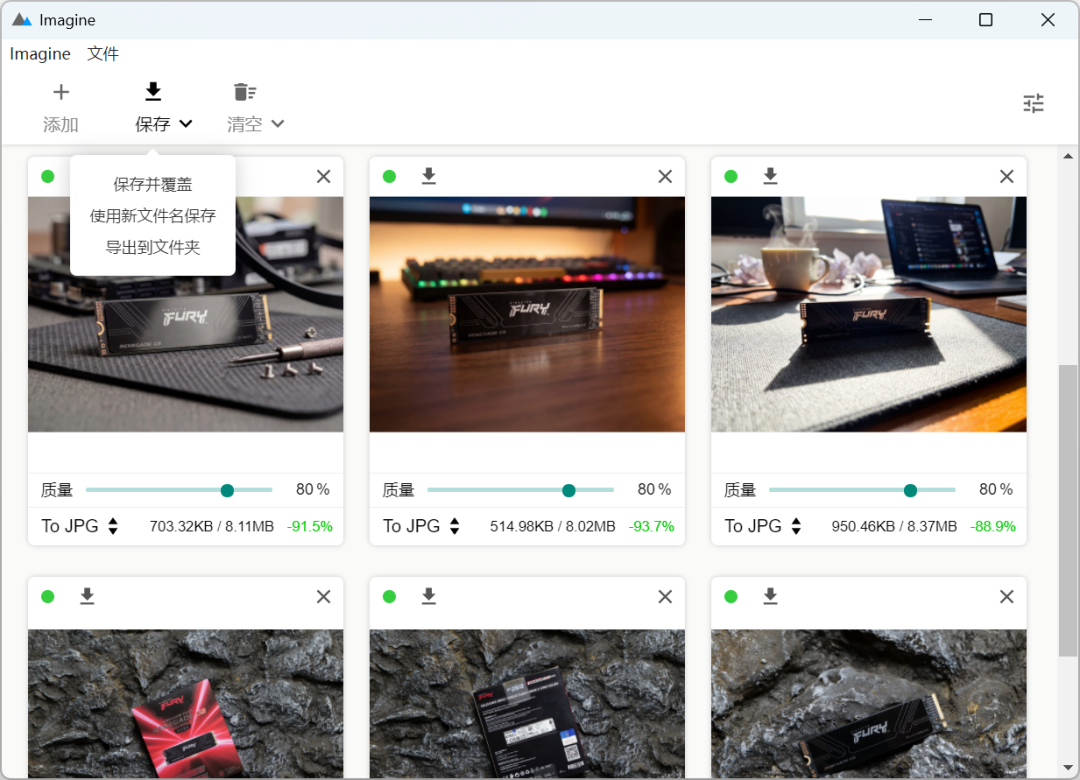This screenshot has height=780, width=1080.
Task: Choose 保存并覆盖 from the save menu
Action: [152, 185]
